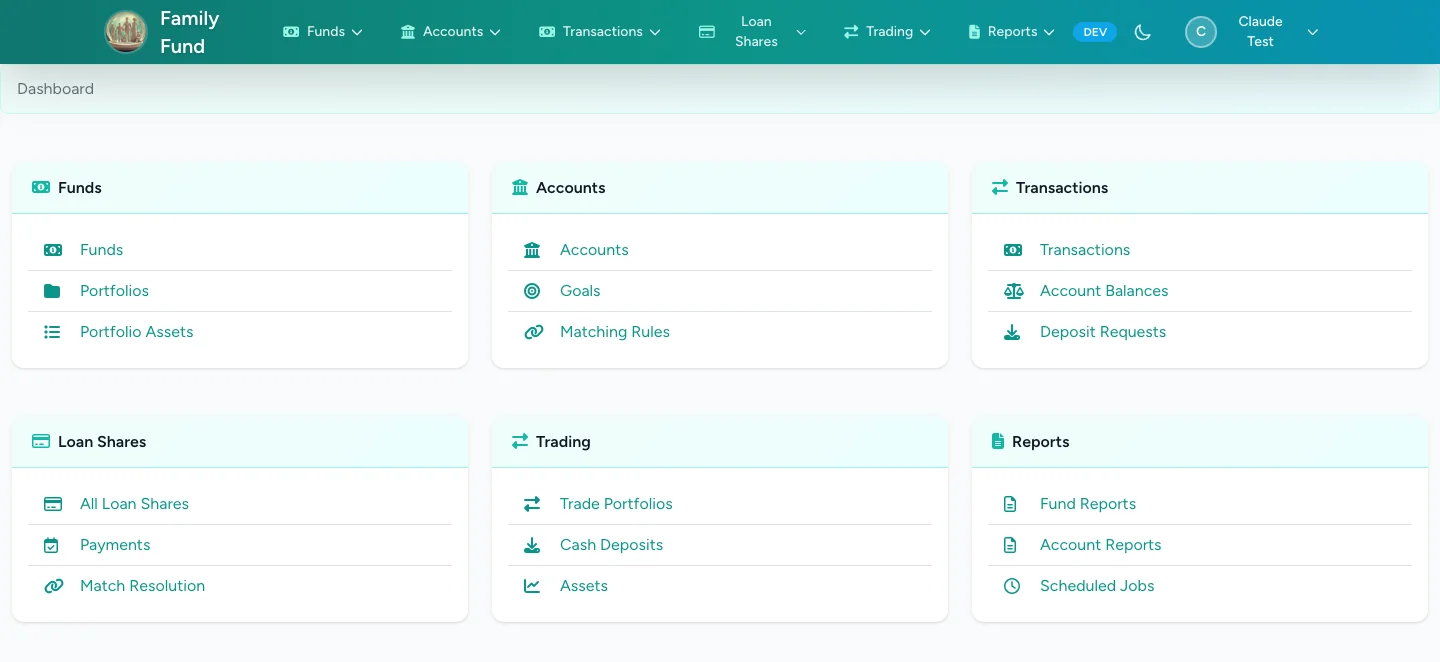
Task: Open the Accounts link in Accounts card
Action: coord(594,250)
